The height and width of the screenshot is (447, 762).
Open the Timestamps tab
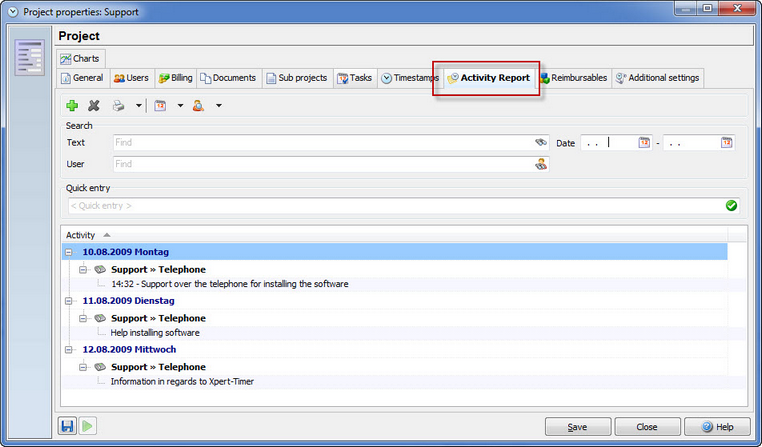[411, 78]
